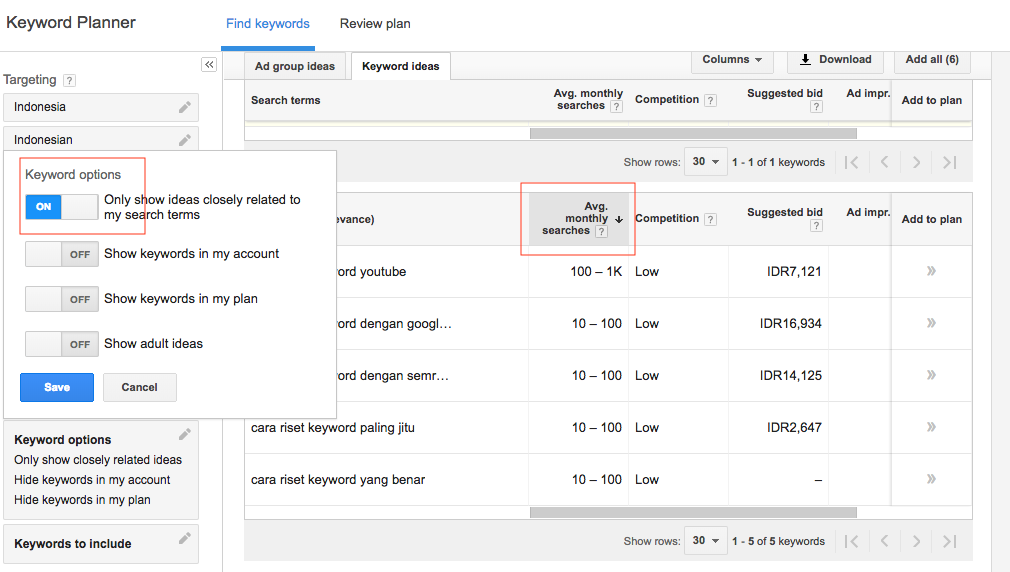This screenshot has width=1010, height=572.
Task: Change Show rows dropdown in upper table
Action: [706, 162]
